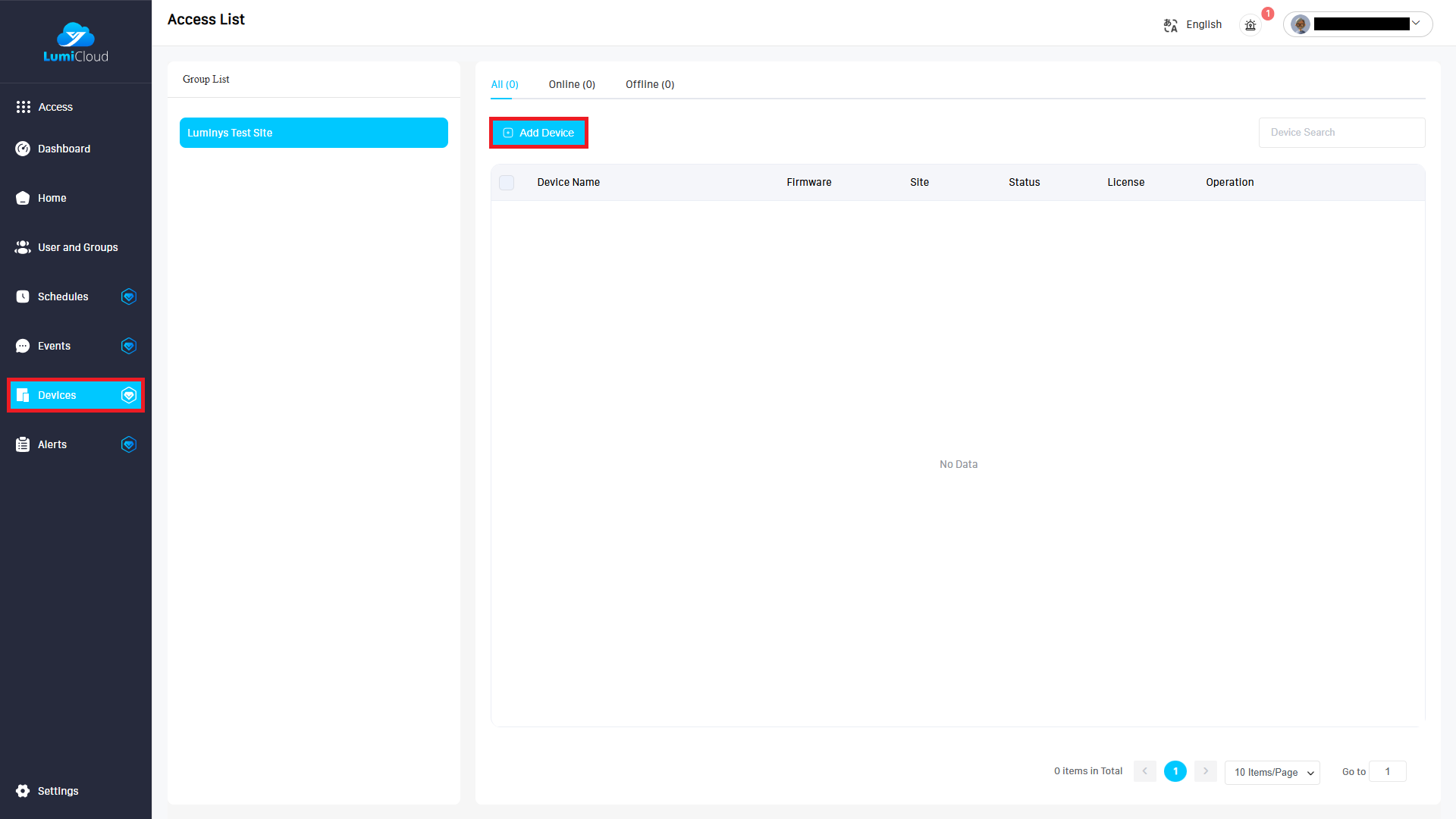Open the 10 Items/Page dropdown

[1272, 772]
